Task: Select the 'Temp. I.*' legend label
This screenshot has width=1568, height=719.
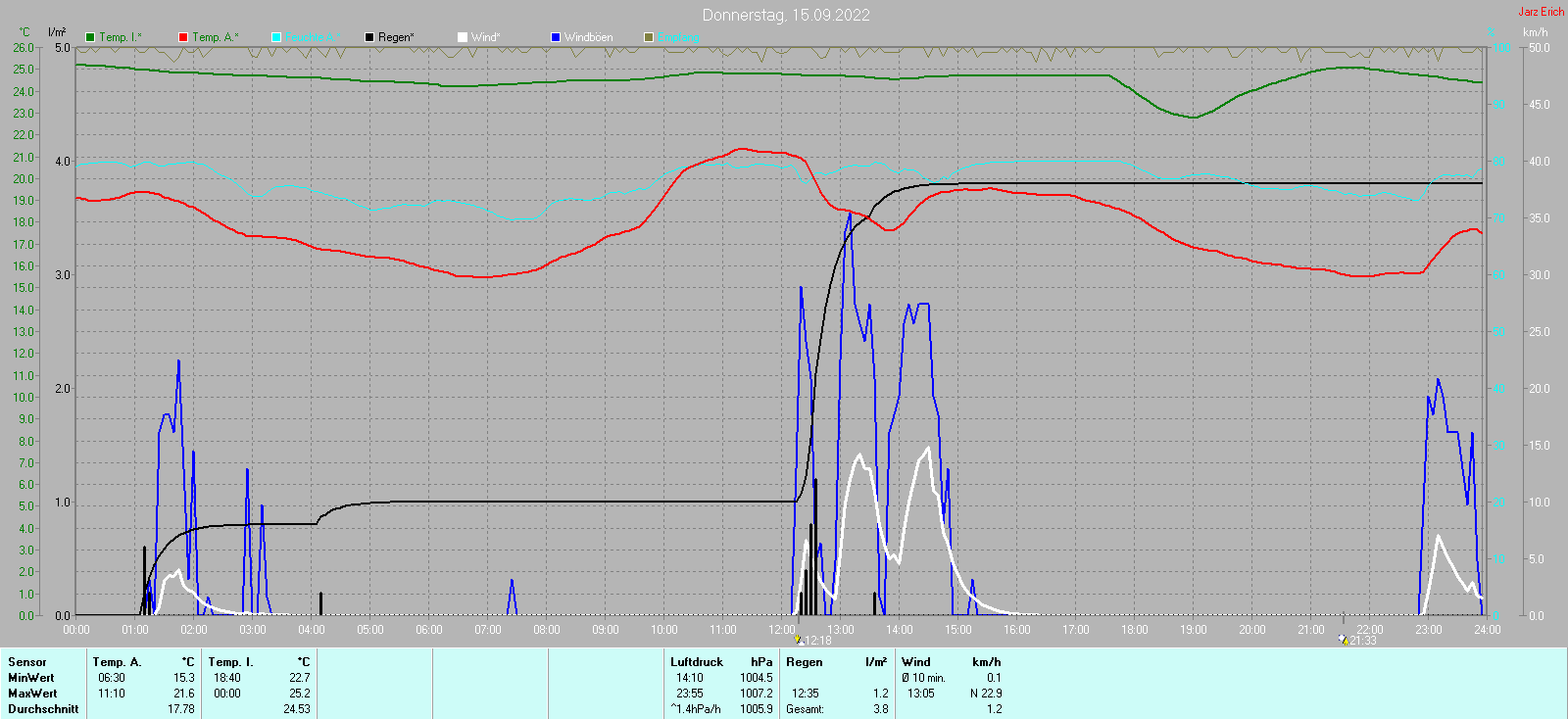Action: 121,37
